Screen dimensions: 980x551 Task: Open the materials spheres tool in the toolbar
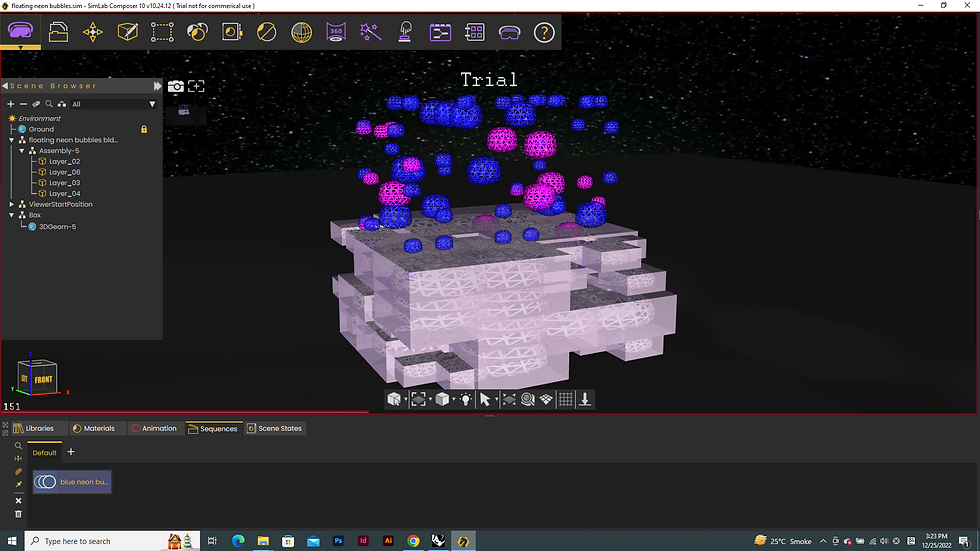(x=197, y=32)
